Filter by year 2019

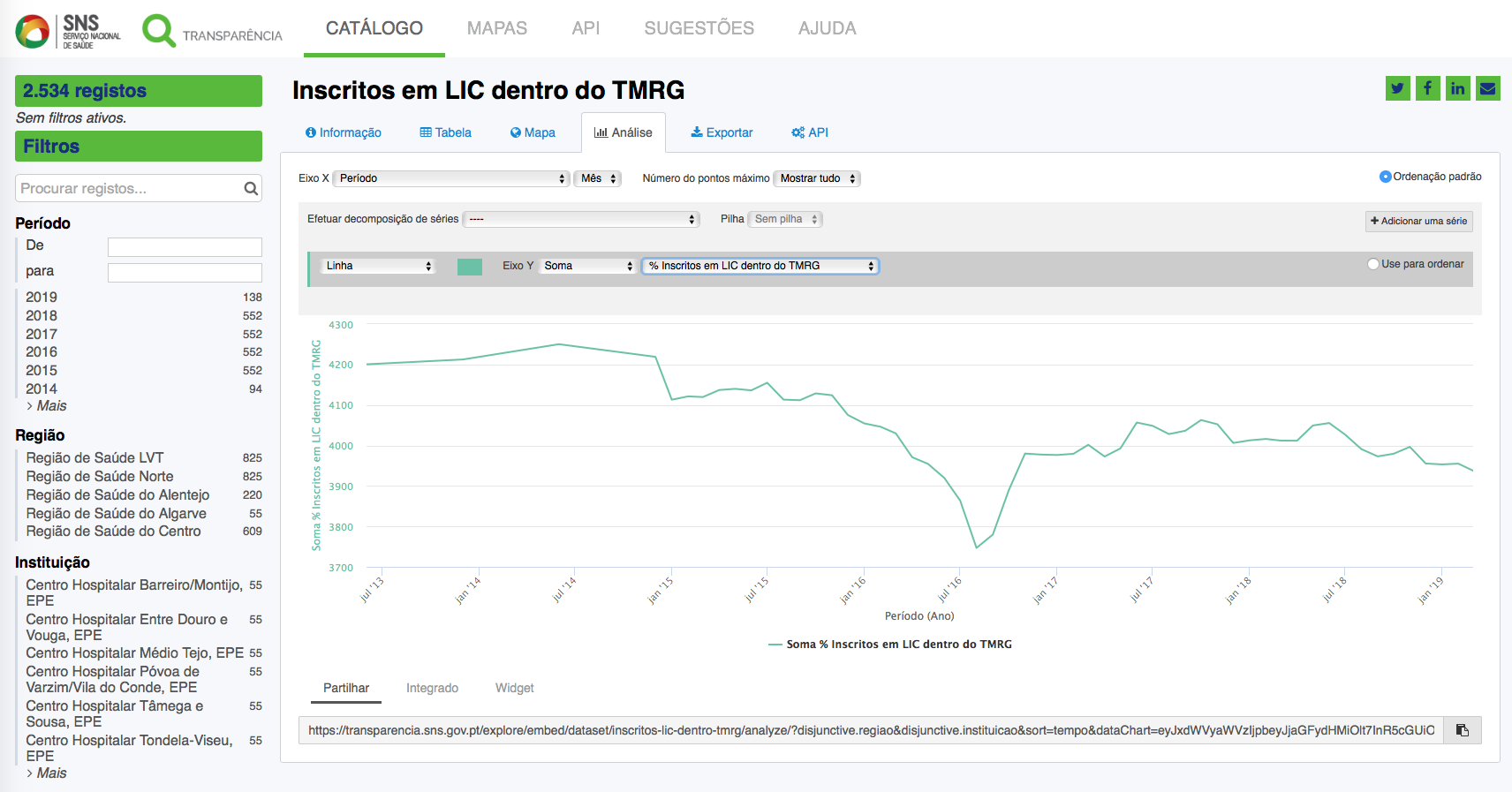click(144, 298)
